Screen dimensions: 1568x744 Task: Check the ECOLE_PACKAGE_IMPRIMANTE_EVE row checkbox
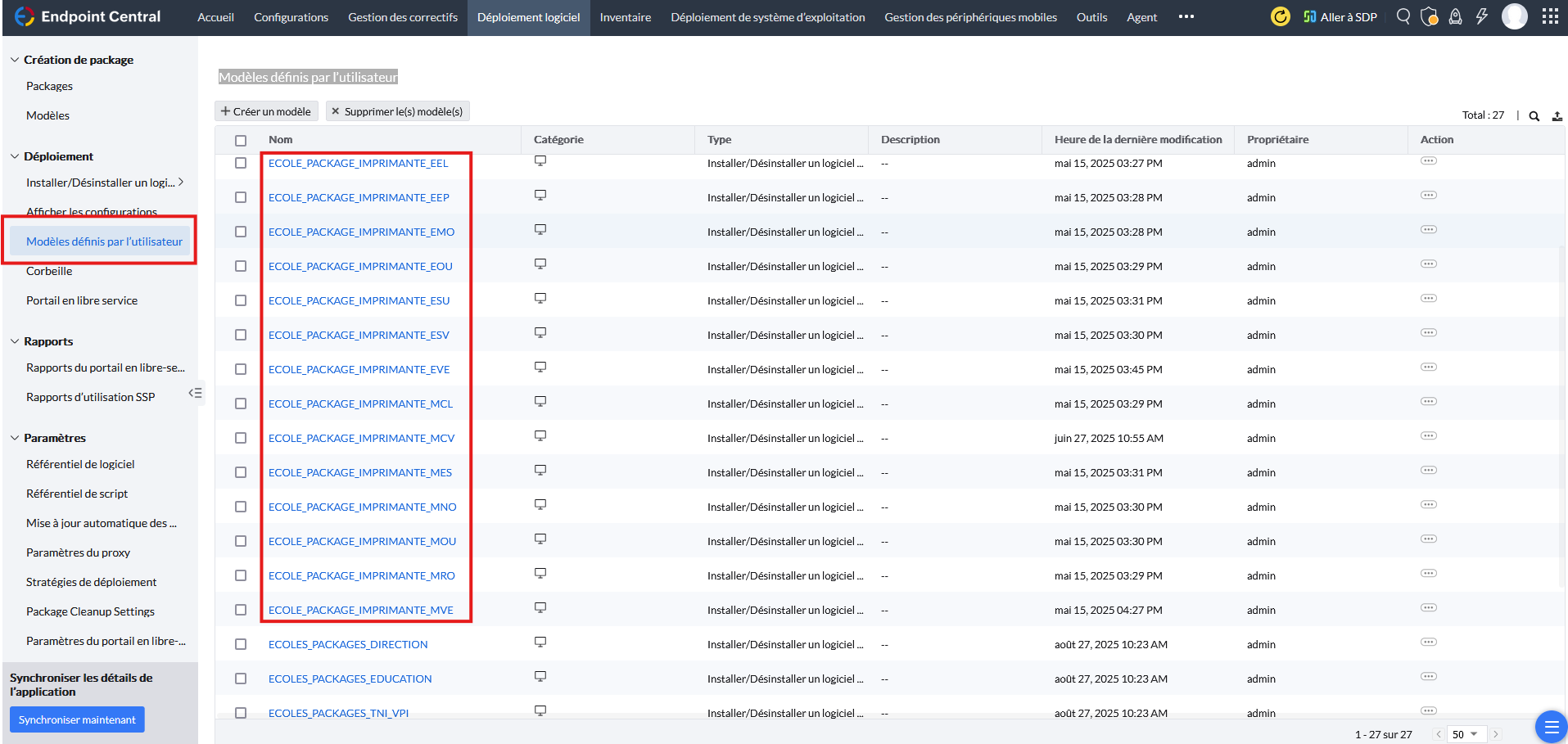[x=241, y=369]
